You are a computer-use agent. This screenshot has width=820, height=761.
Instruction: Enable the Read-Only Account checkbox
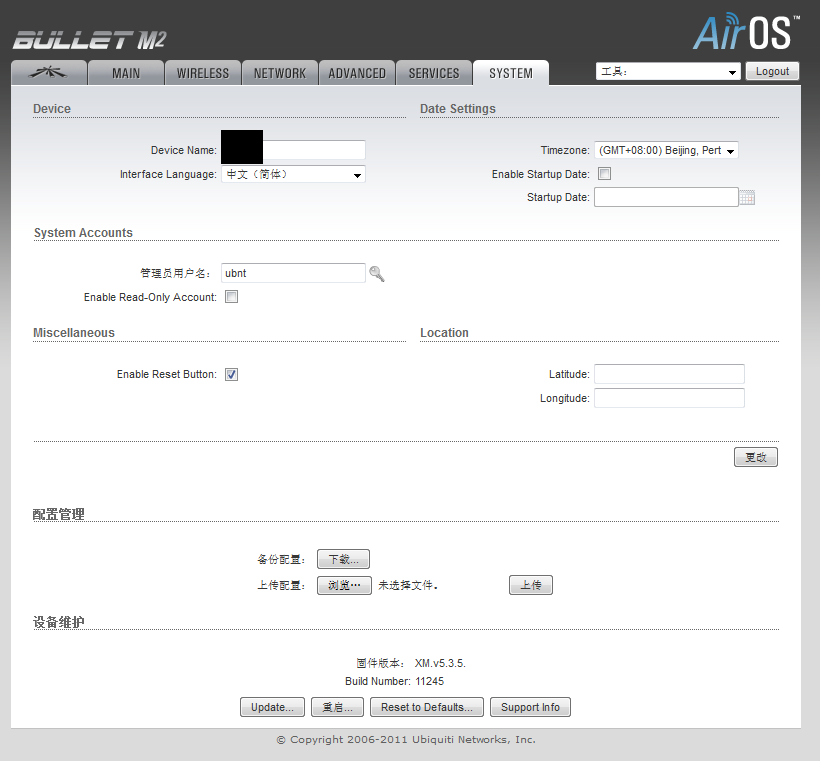[x=232, y=297]
